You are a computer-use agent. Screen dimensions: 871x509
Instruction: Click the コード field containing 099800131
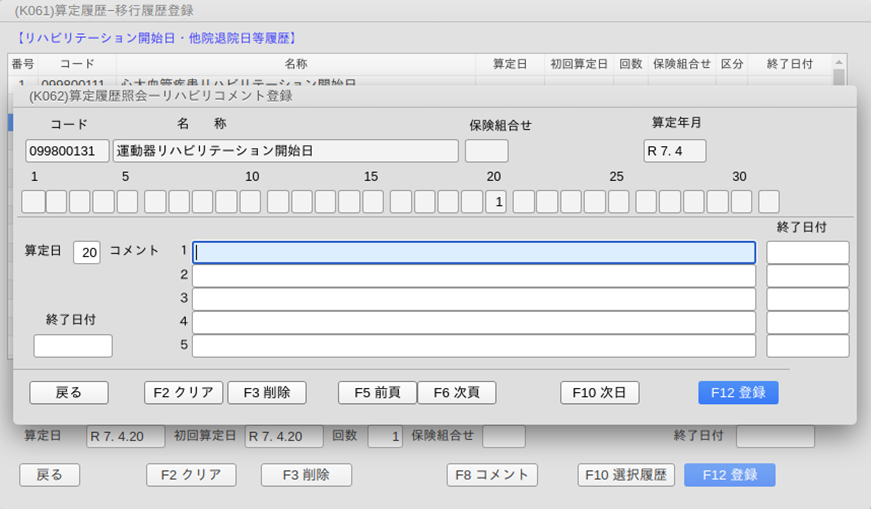point(67,151)
